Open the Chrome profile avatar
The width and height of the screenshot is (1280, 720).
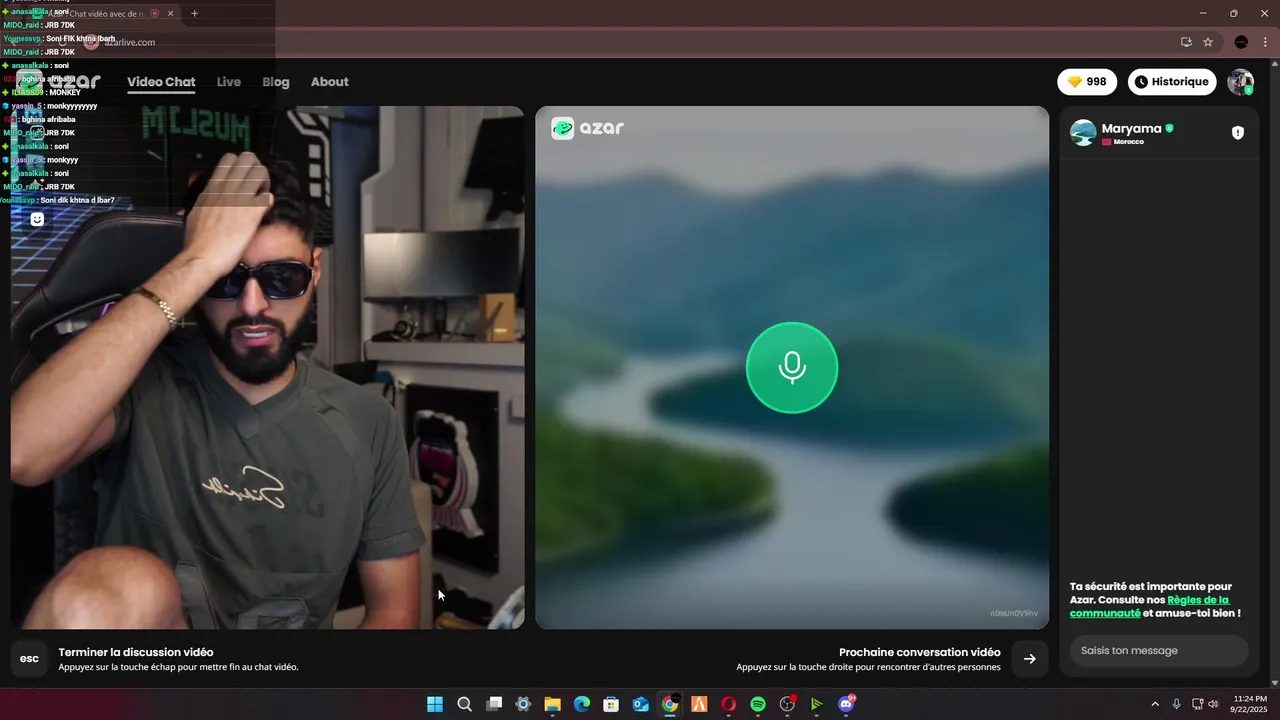(1241, 42)
